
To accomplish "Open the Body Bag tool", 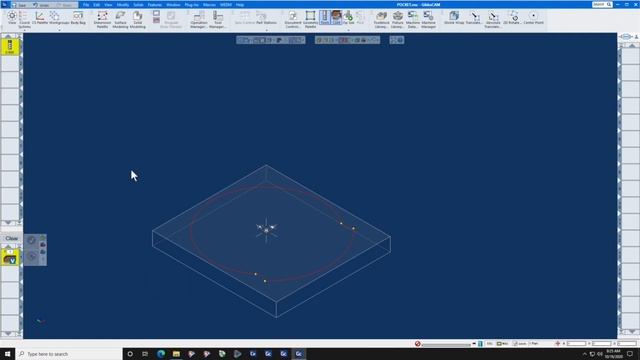I will [78, 18].
